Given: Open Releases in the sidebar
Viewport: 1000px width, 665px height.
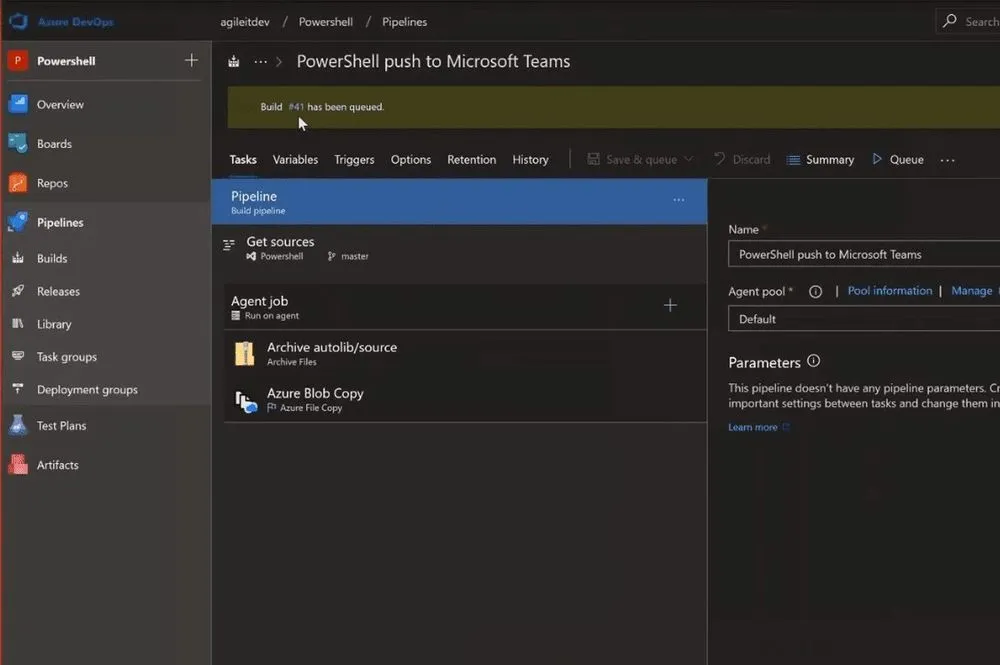Looking at the screenshot, I should pos(58,291).
